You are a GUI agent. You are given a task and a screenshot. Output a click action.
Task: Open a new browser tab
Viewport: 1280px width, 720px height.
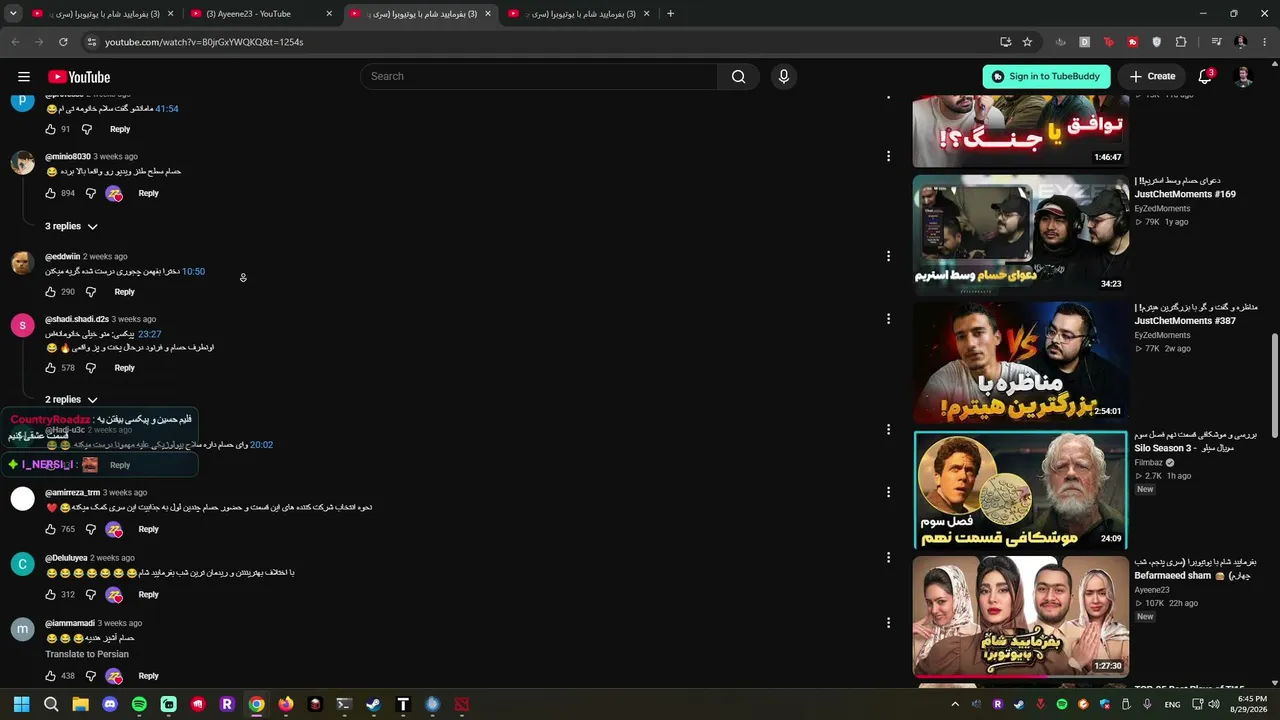(670, 14)
